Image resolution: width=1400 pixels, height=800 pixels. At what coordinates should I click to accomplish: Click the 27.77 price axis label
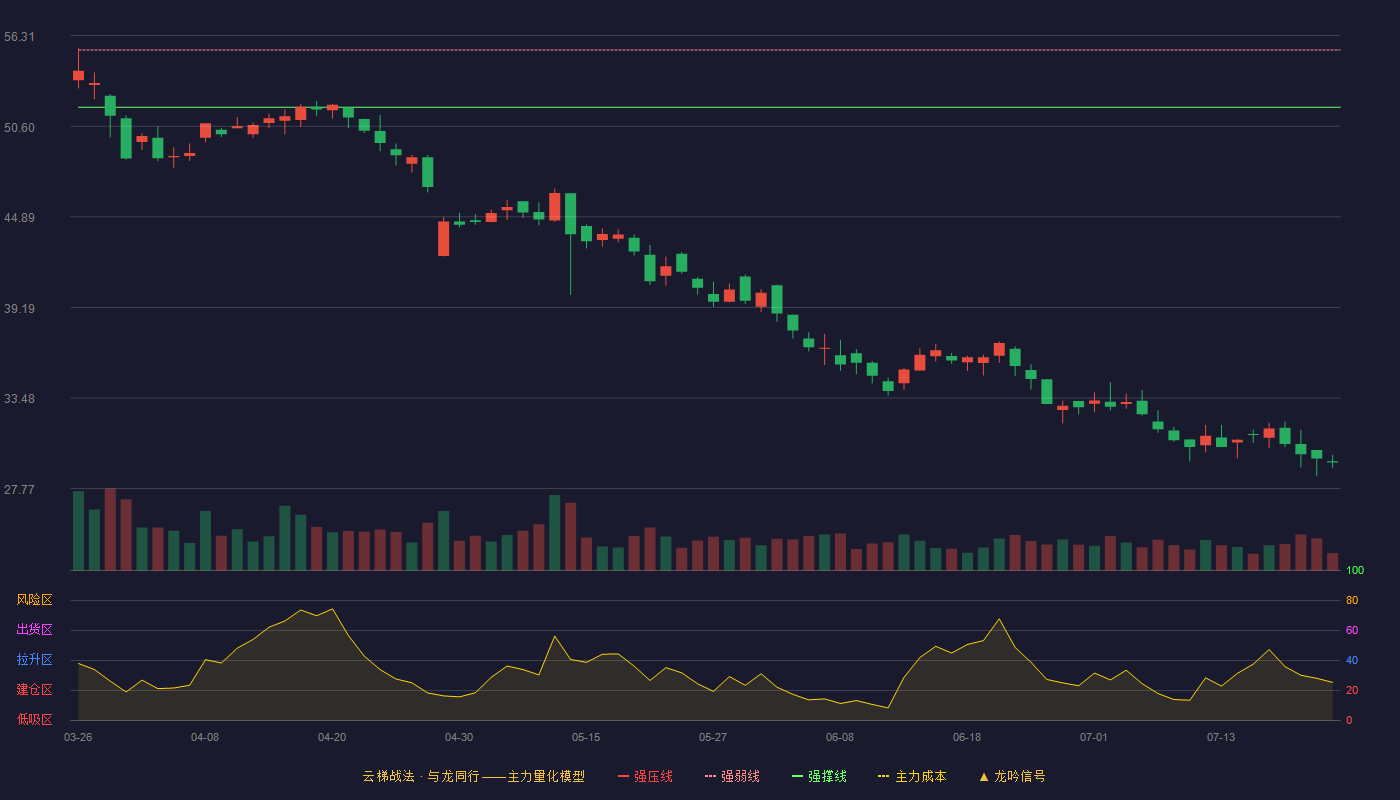[19, 490]
